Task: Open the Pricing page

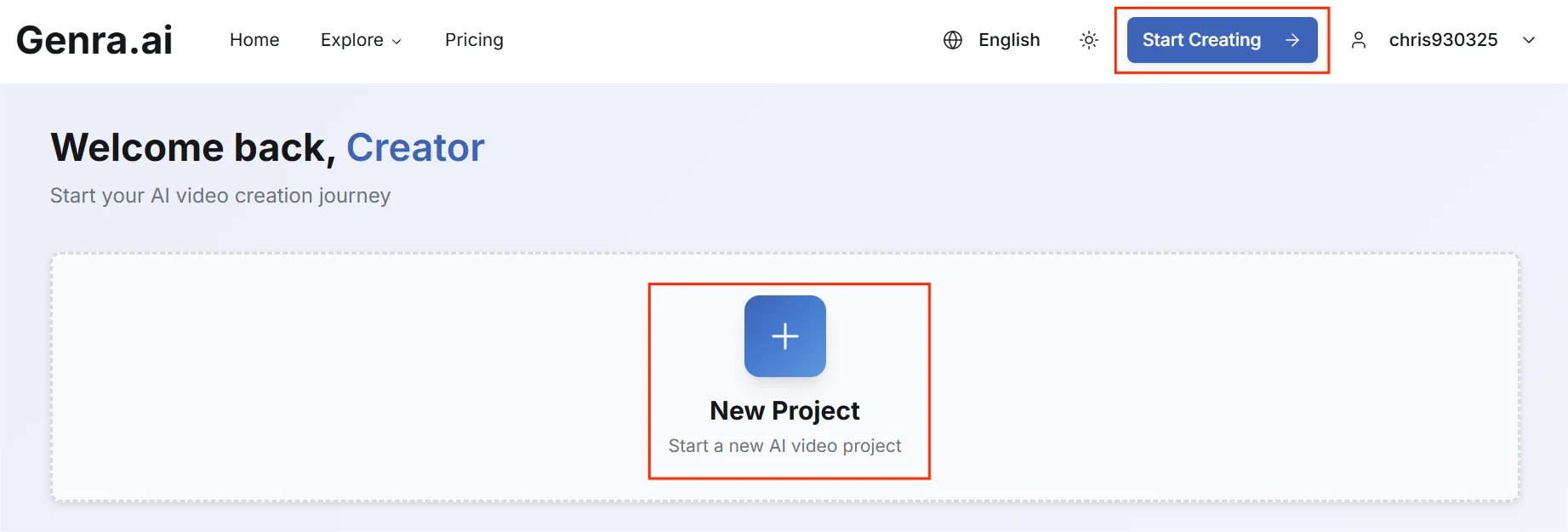Action: click(474, 40)
